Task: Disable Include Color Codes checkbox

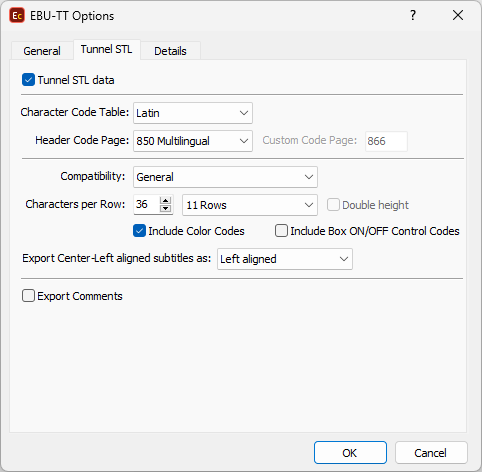Action: (x=139, y=231)
